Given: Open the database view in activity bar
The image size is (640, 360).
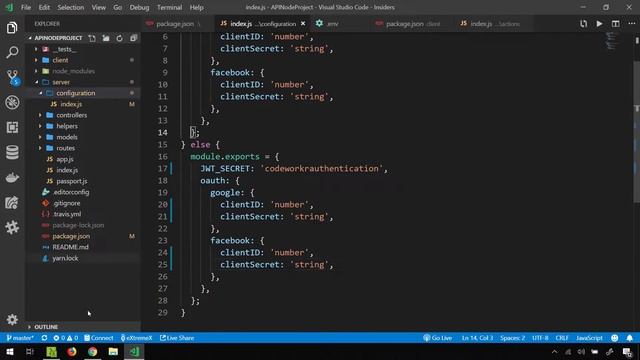Looking at the screenshot, I should (12, 152).
